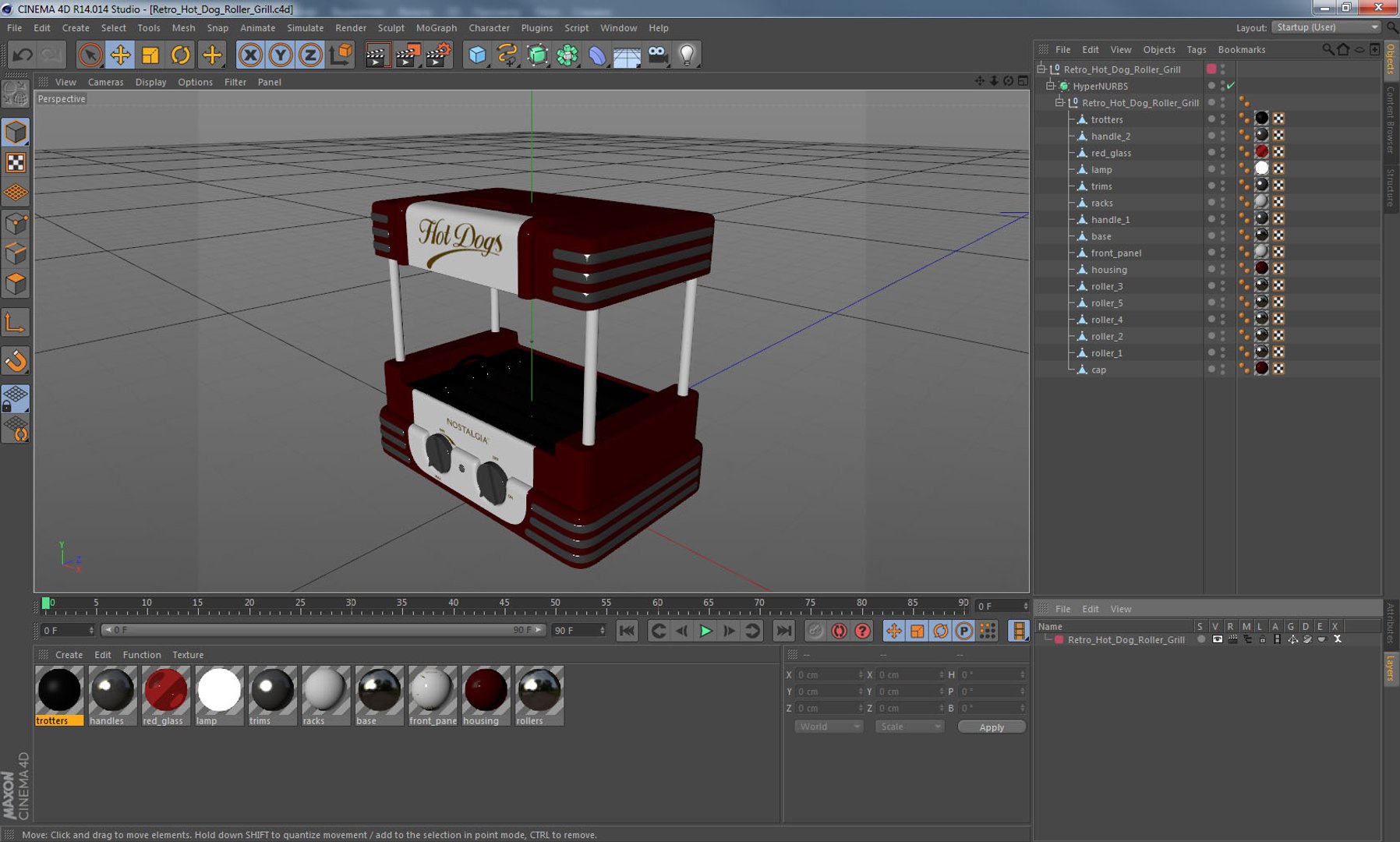Toggle visibility dot of housing object
The height and width of the screenshot is (842, 1400).
point(1211,269)
